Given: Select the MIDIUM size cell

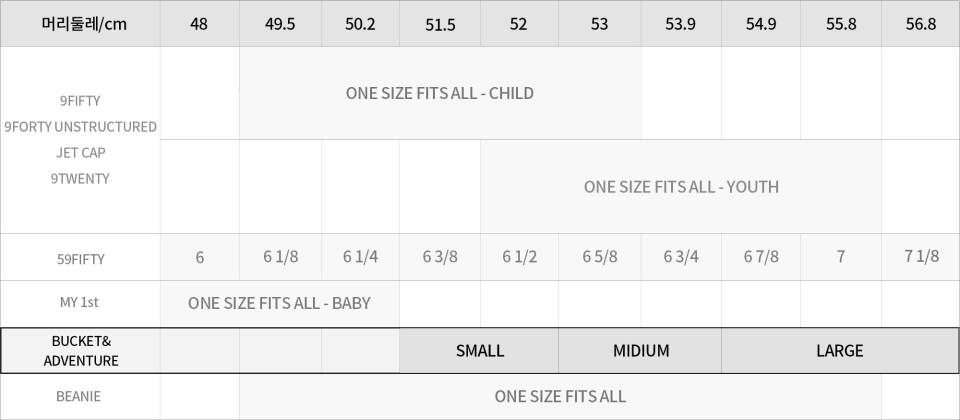Looking at the screenshot, I should pyautogui.click(x=641, y=351).
